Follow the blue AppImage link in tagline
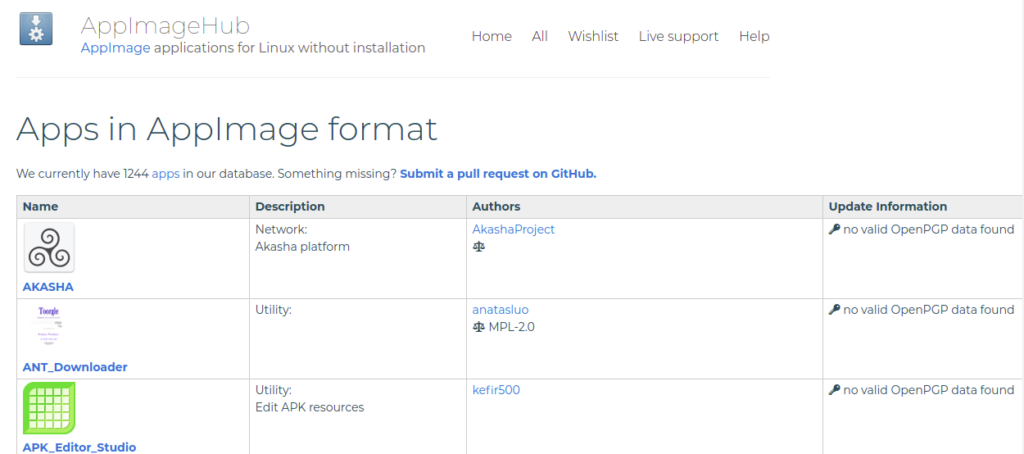Viewport: 1024px width, 454px height. point(115,48)
